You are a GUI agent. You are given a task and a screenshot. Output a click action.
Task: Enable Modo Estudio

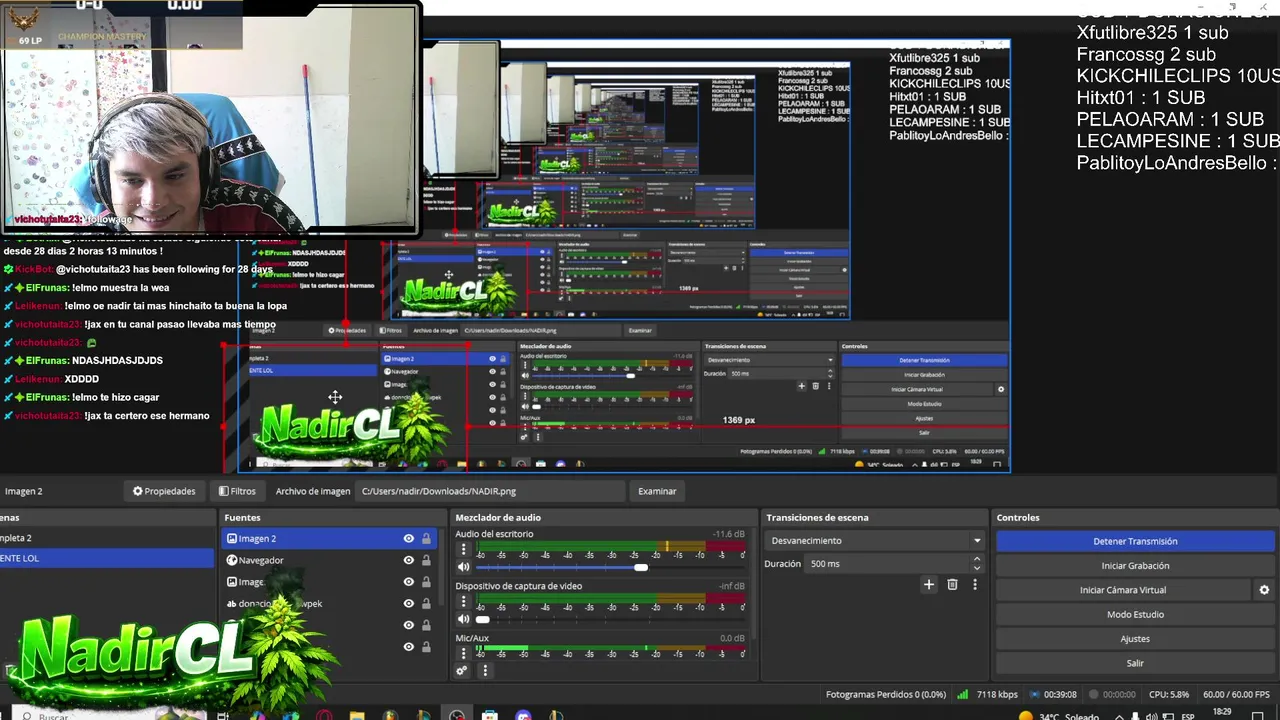tap(1135, 614)
